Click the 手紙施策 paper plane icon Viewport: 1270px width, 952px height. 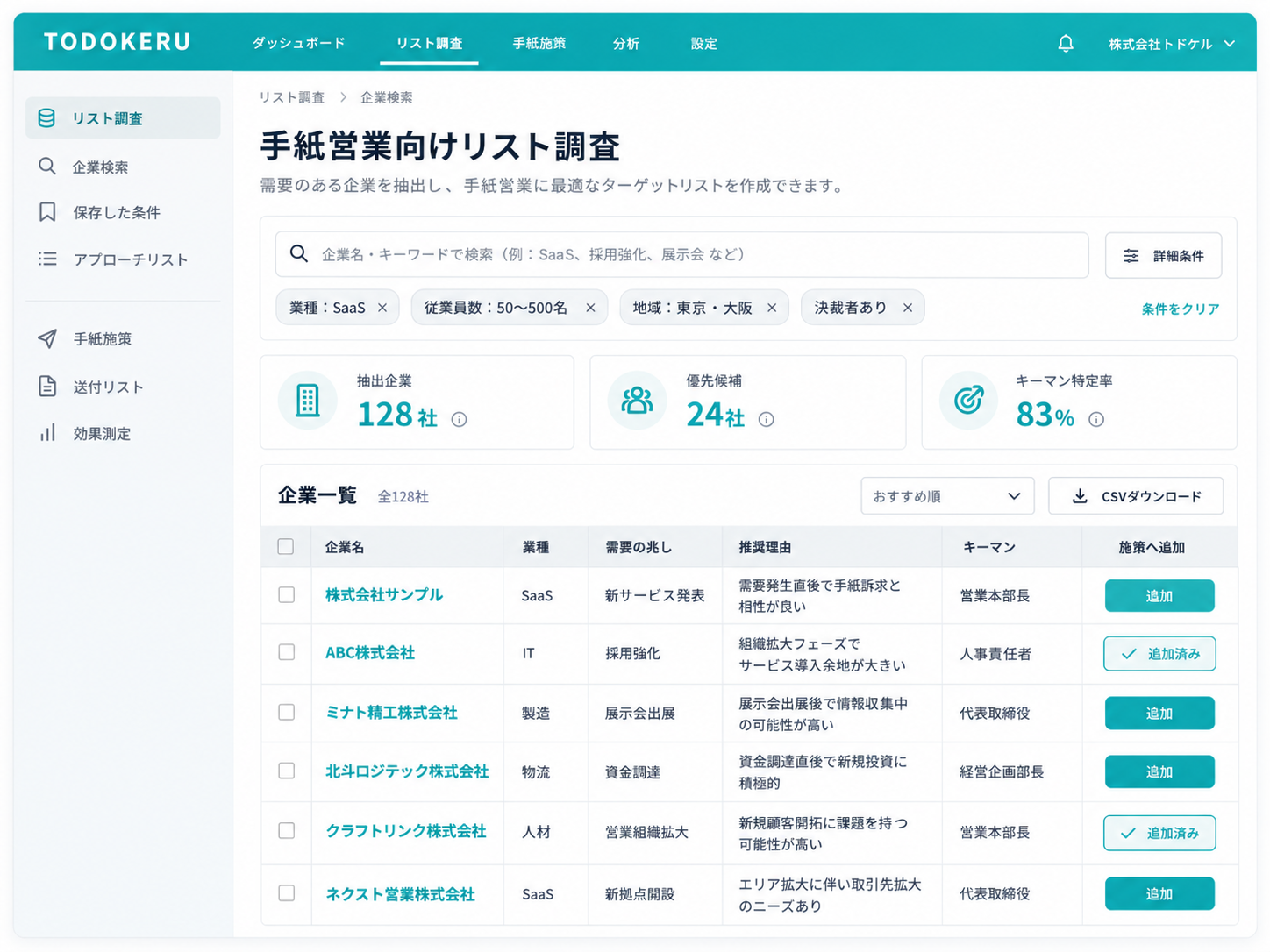[47, 338]
